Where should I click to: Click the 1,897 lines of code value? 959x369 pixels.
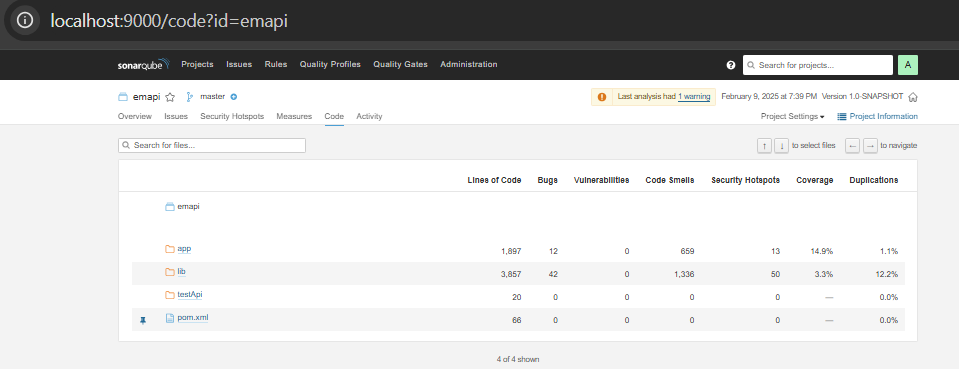[x=511, y=252]
